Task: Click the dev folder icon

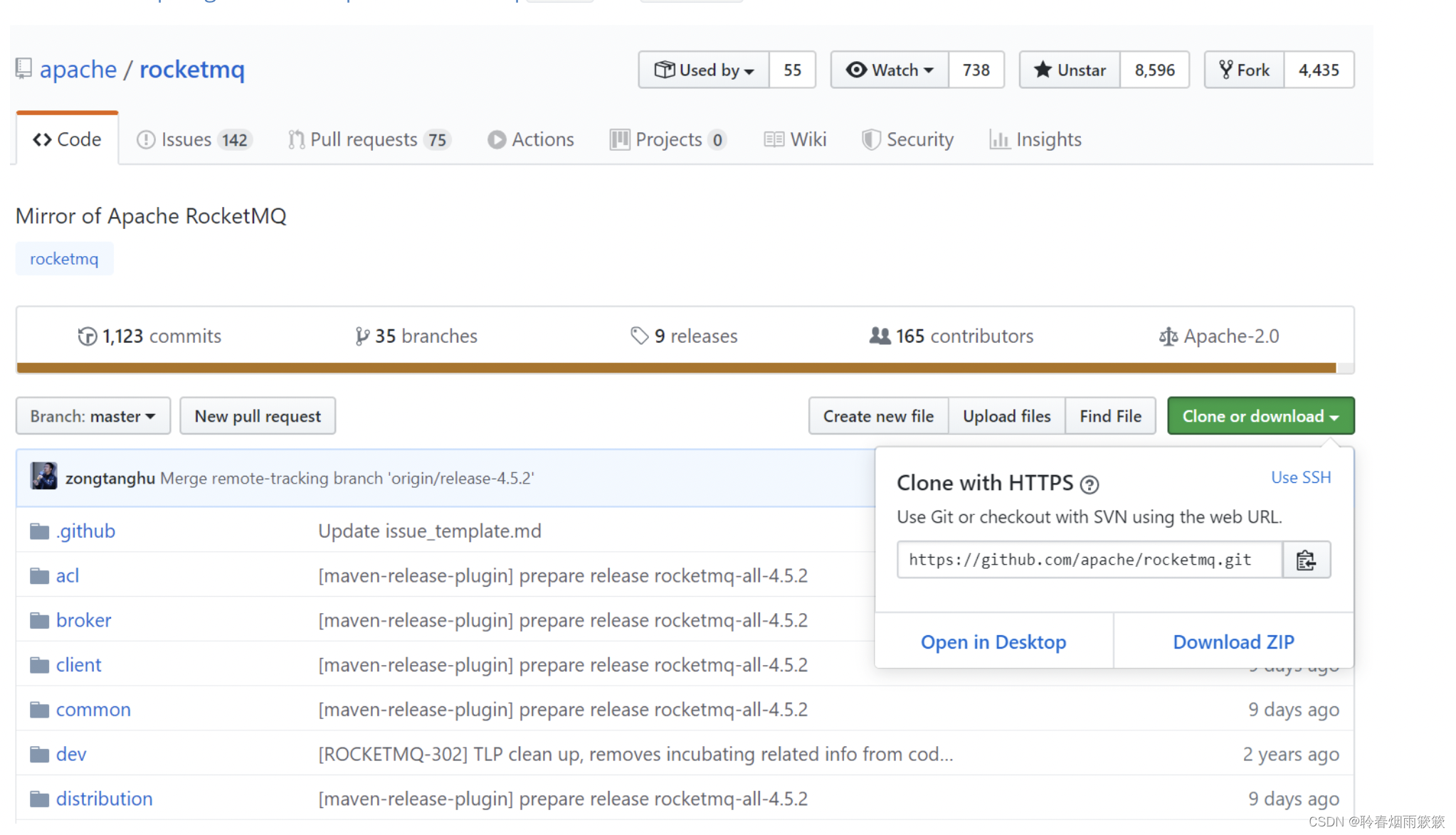Action: pyautogui.click(x=39, y=755)
